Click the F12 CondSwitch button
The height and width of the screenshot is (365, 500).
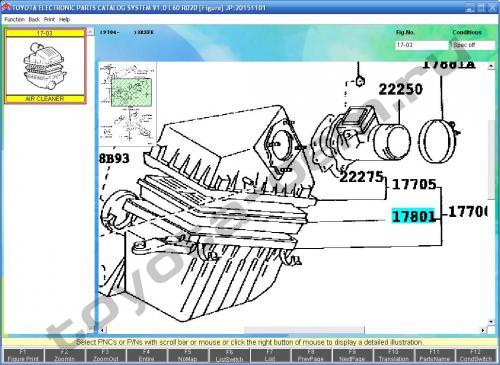coord(476,356)
